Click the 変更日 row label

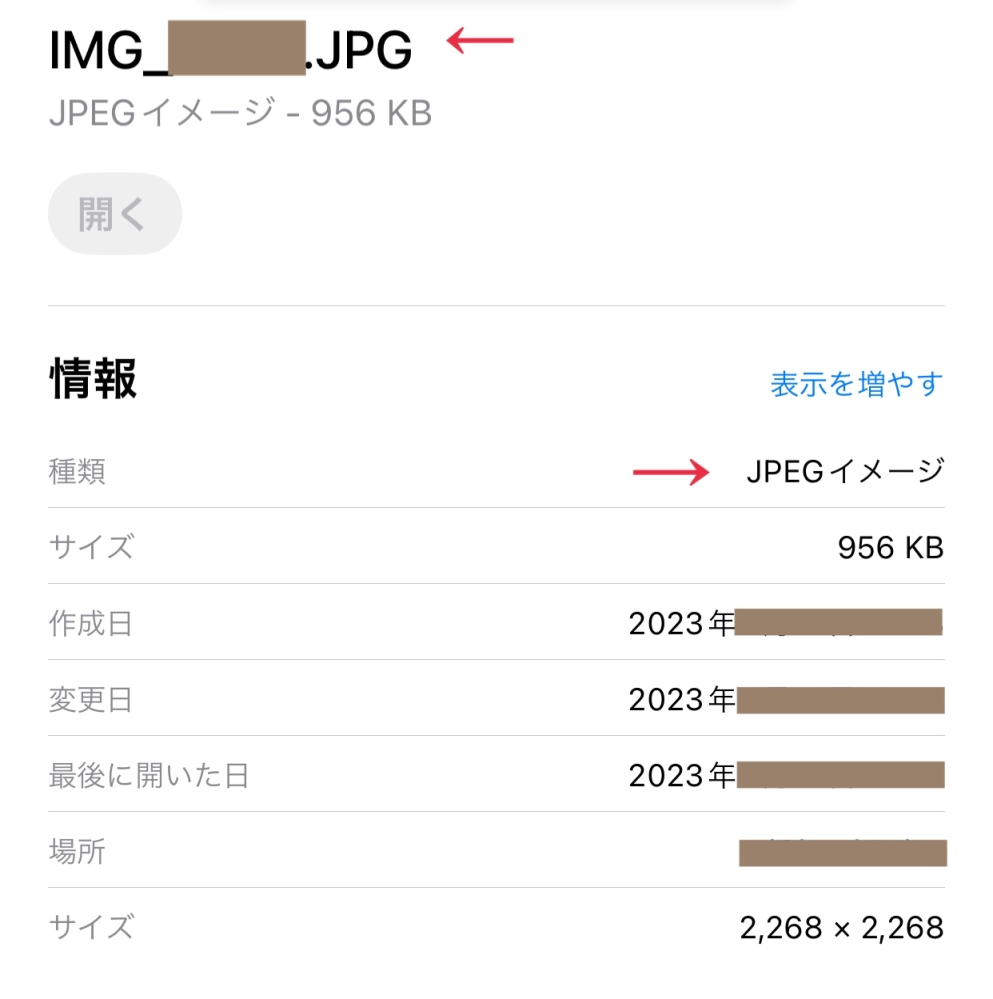pos(90,700)
